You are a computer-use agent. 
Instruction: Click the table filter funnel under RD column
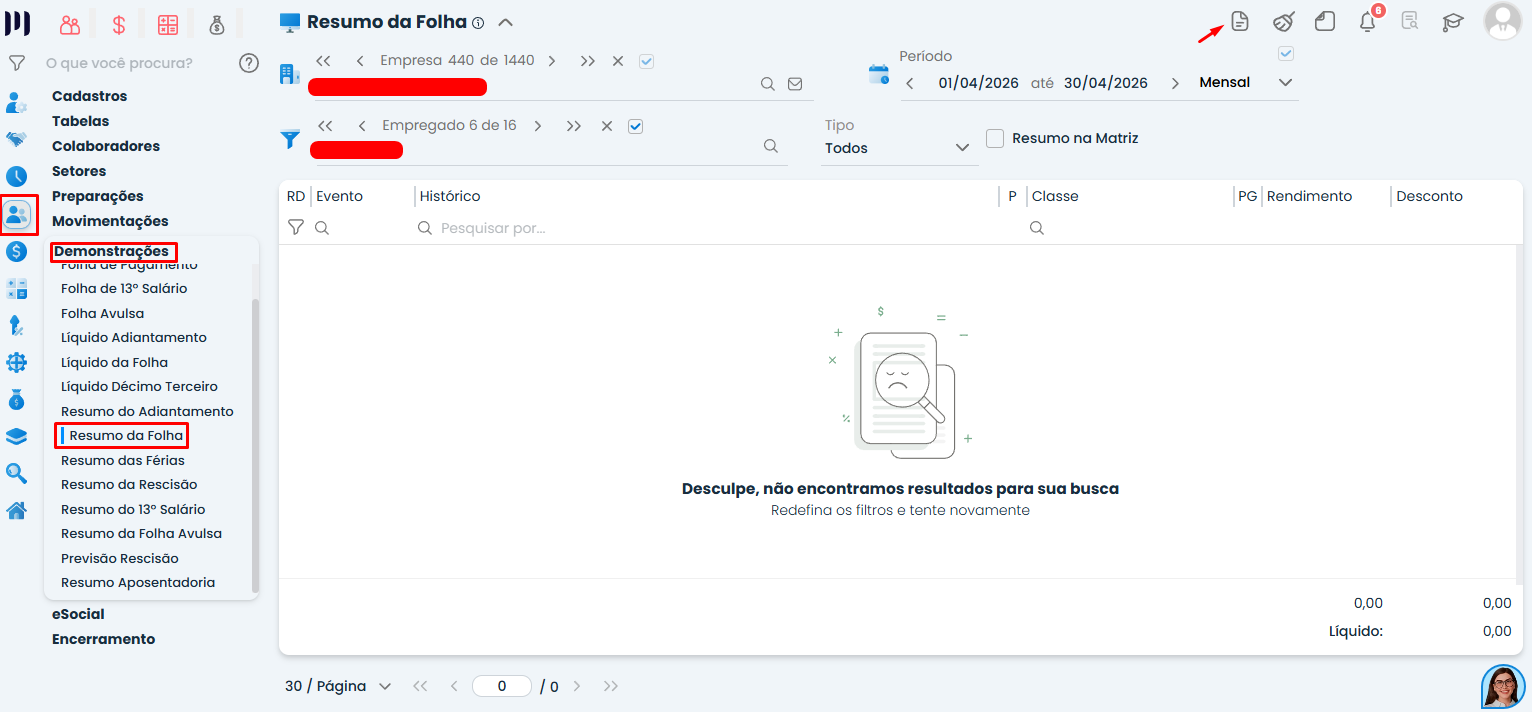tap(295, 228)
